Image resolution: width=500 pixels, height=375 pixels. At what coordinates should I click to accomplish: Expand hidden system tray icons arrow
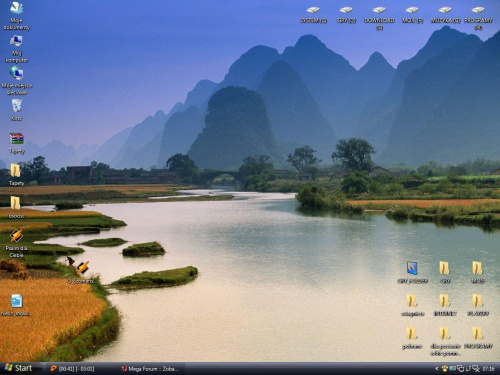[436, 368]
